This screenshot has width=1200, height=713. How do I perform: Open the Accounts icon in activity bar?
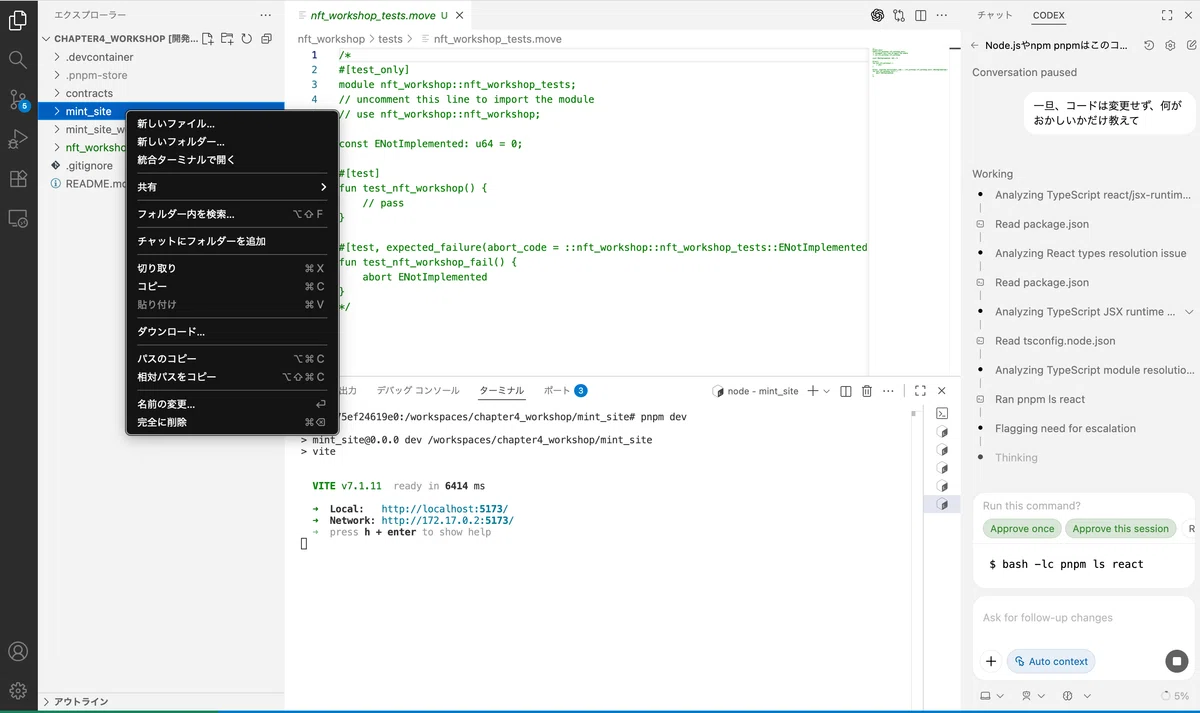[x=18, y=652]
